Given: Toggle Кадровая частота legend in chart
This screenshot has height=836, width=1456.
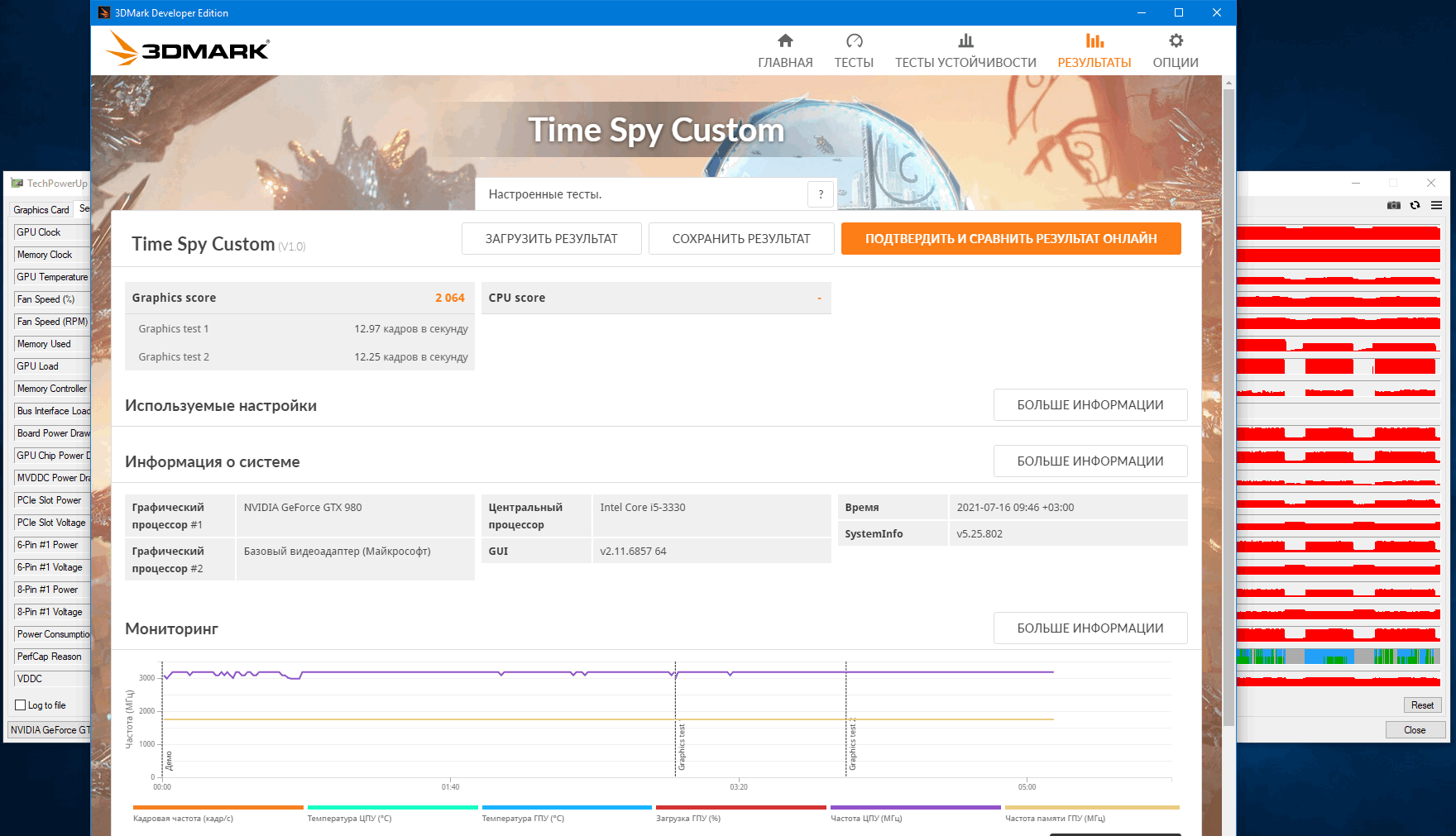Looking at the screenshot, I should coord(218,814).
